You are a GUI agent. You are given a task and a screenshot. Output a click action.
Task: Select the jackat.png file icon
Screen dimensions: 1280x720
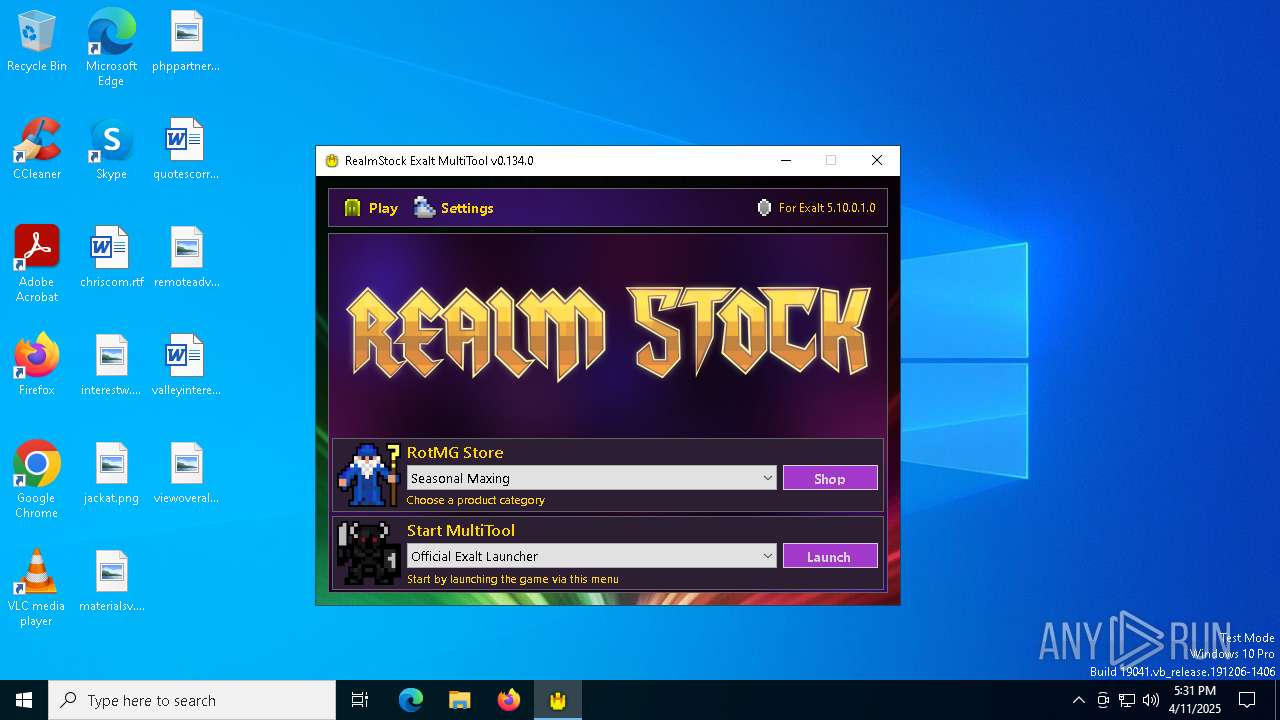pos(111,474)
